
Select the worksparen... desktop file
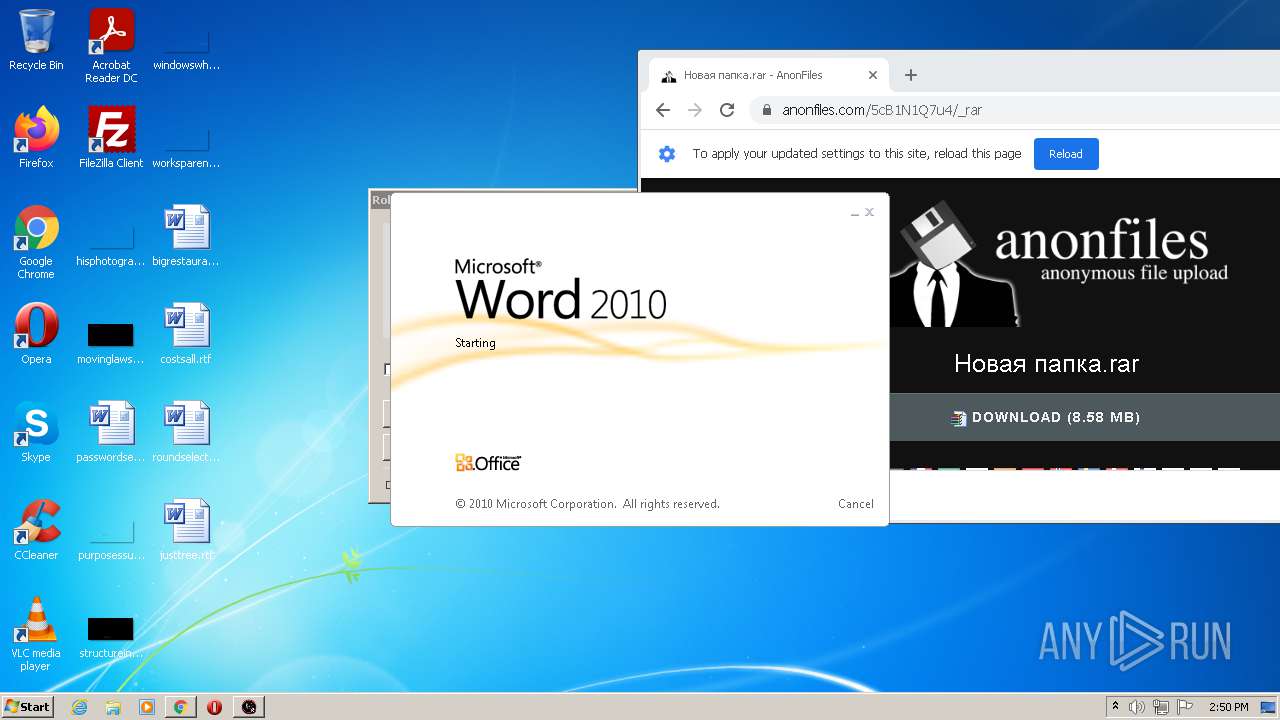186,145
